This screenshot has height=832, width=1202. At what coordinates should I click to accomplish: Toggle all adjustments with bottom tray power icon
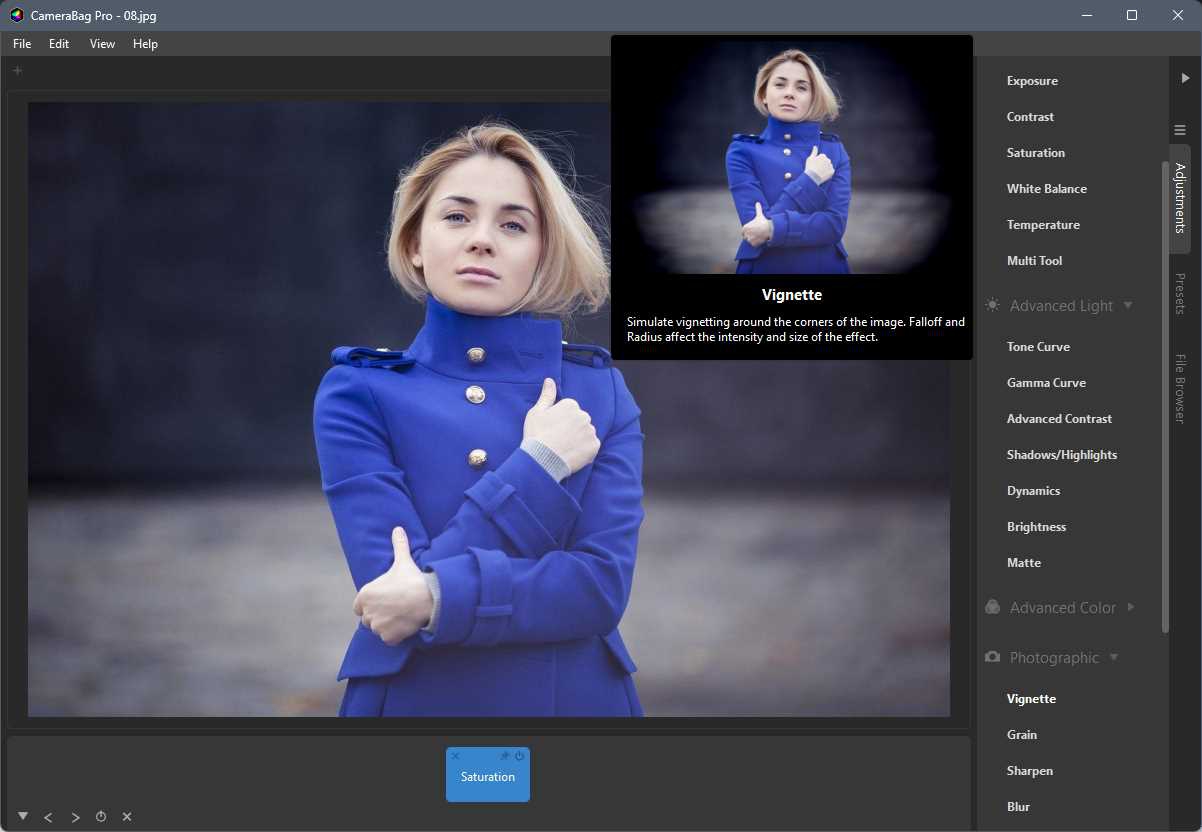[101, 817]
